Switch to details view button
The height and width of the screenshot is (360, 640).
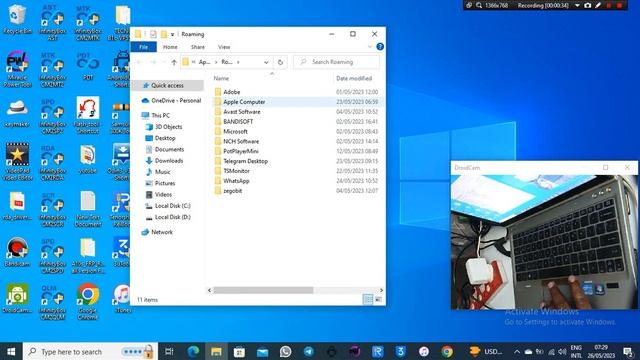point(368,300)
